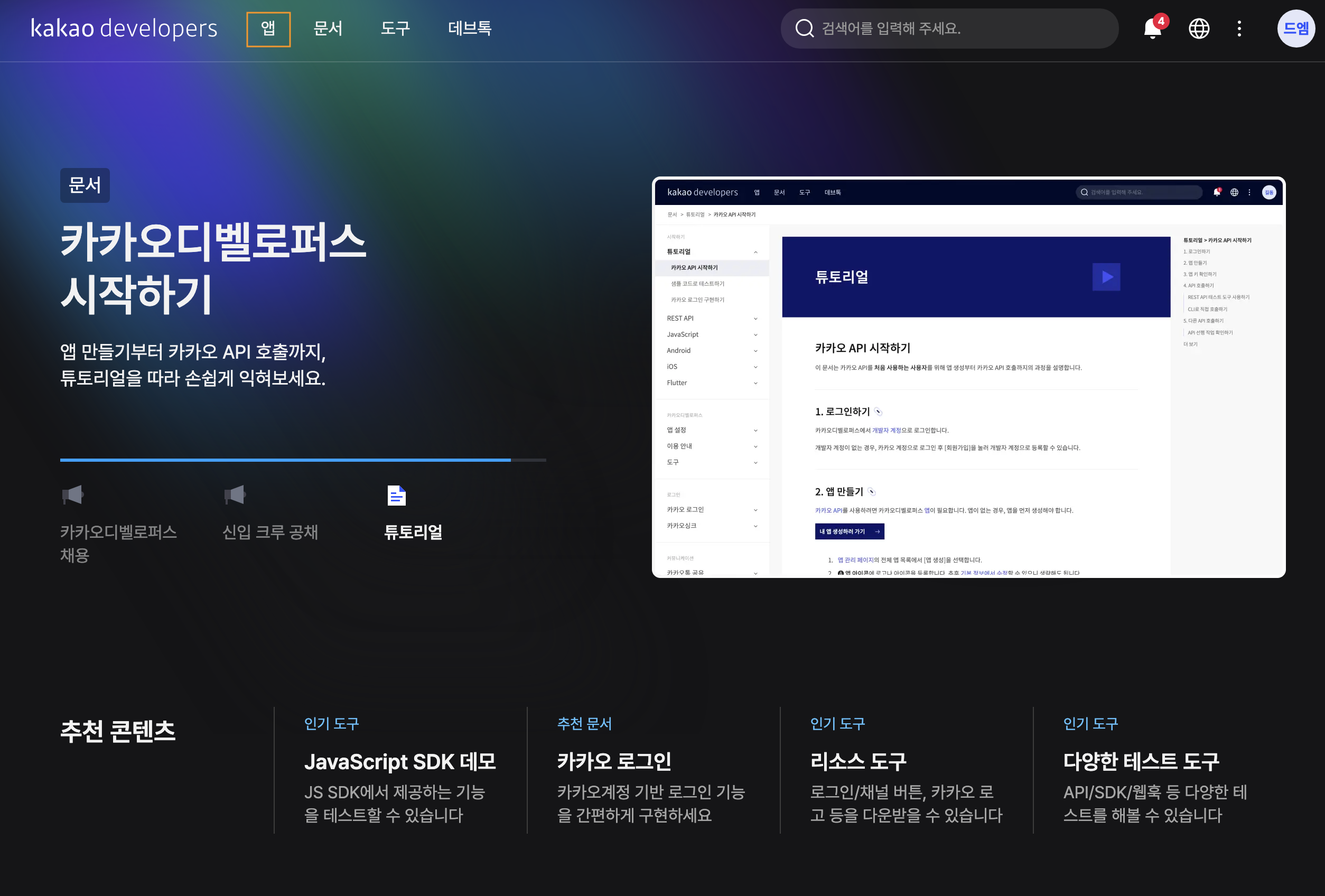Click the 리소스 도구 card link
Image resolution: width=1325 pixels, height=896 pixels.
pyautogui.click(x=858, y=761)
